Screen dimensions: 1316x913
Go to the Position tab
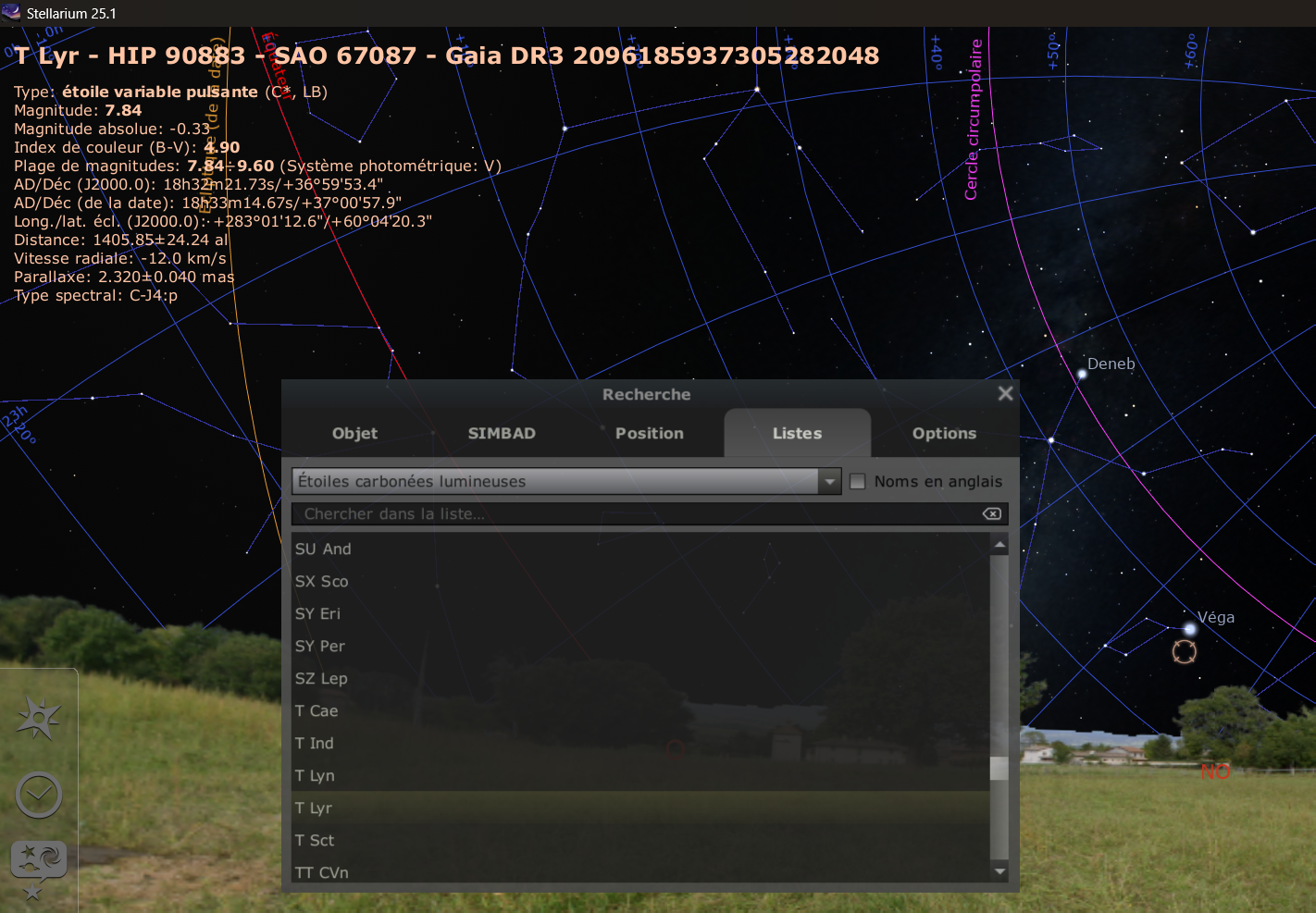(x=650, y=433)
